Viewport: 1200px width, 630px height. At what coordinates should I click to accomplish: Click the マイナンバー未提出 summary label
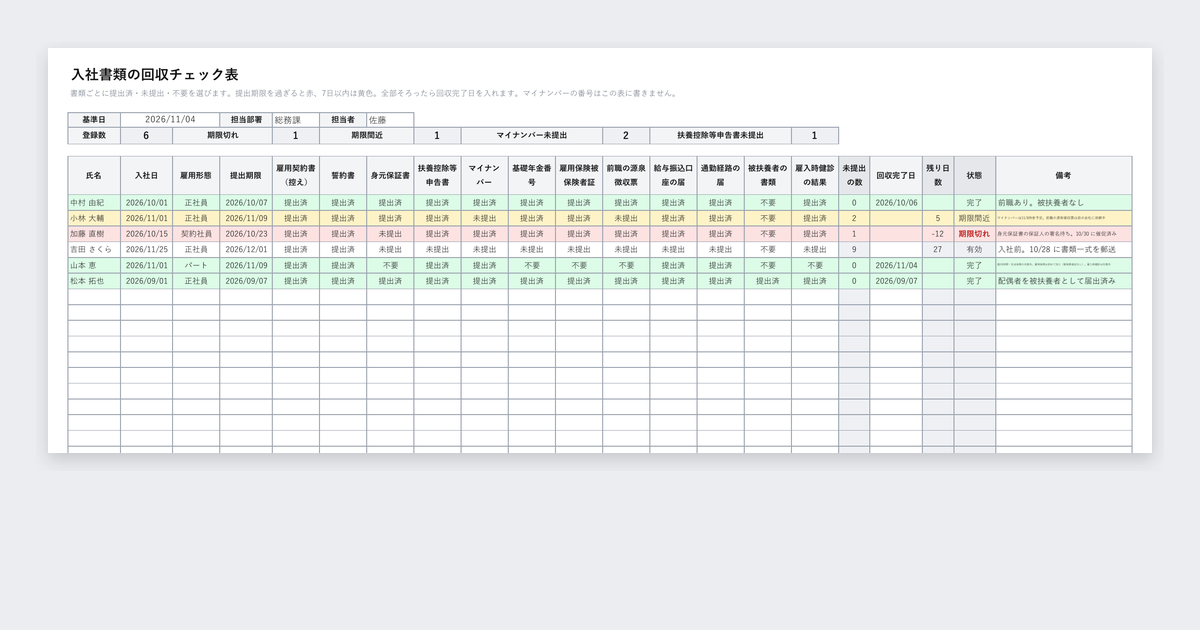tap(532, 135)
